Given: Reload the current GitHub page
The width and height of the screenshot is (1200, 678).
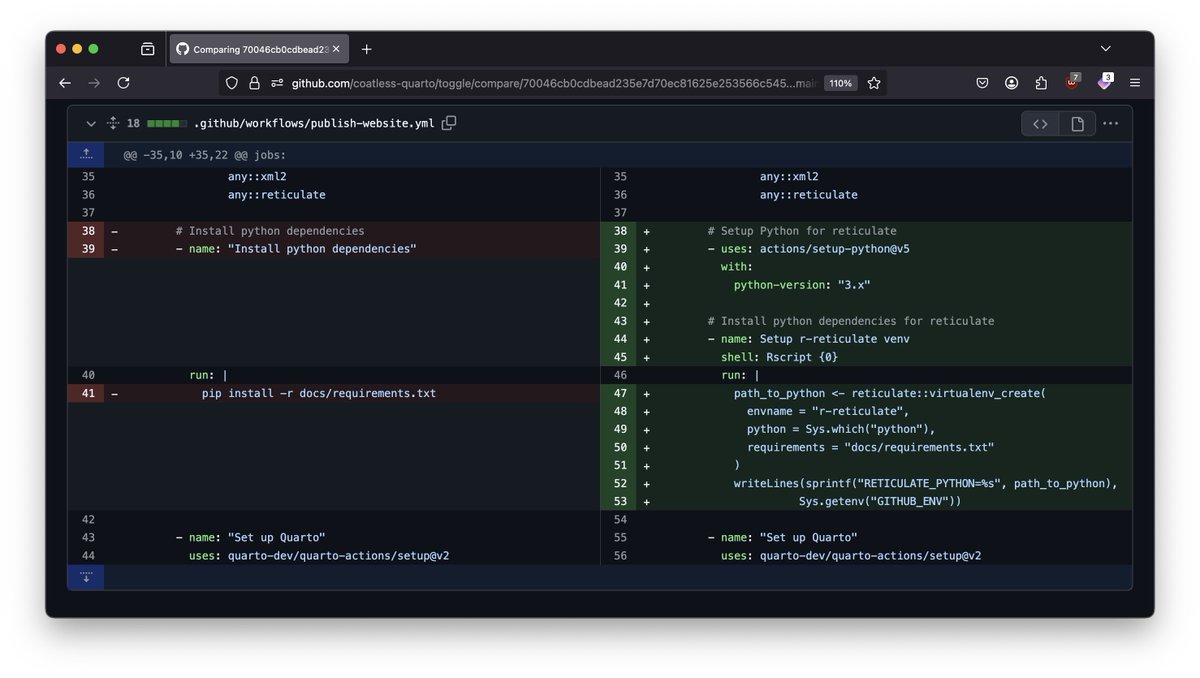Looking at the screenshot, I should tap(124, 83).
